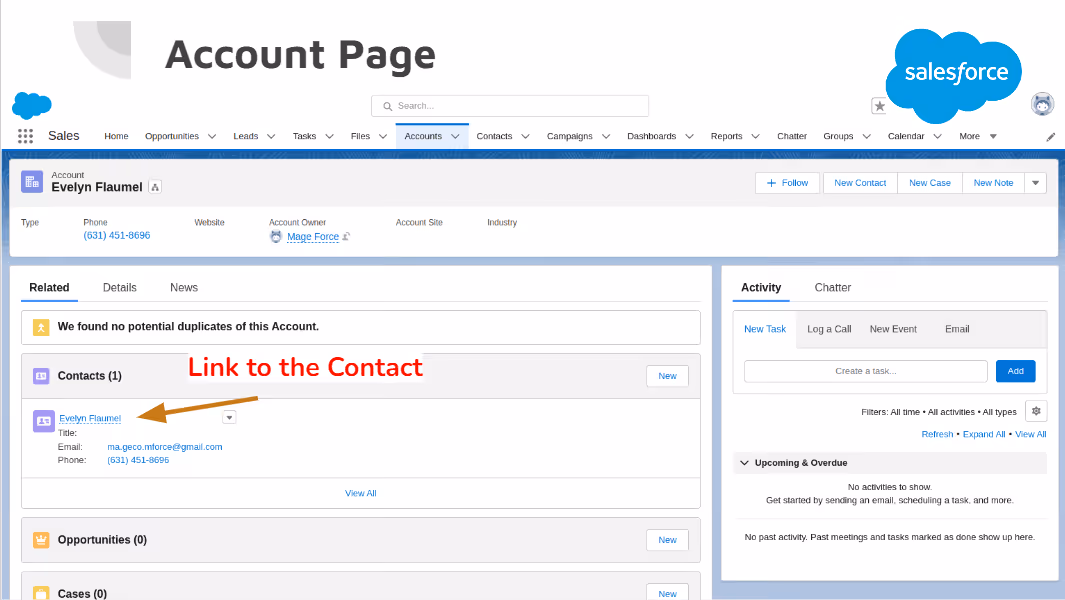Screen dimensions: 1065x600
Task: Select the Log a Call tab
Action: tap(829, 329)
